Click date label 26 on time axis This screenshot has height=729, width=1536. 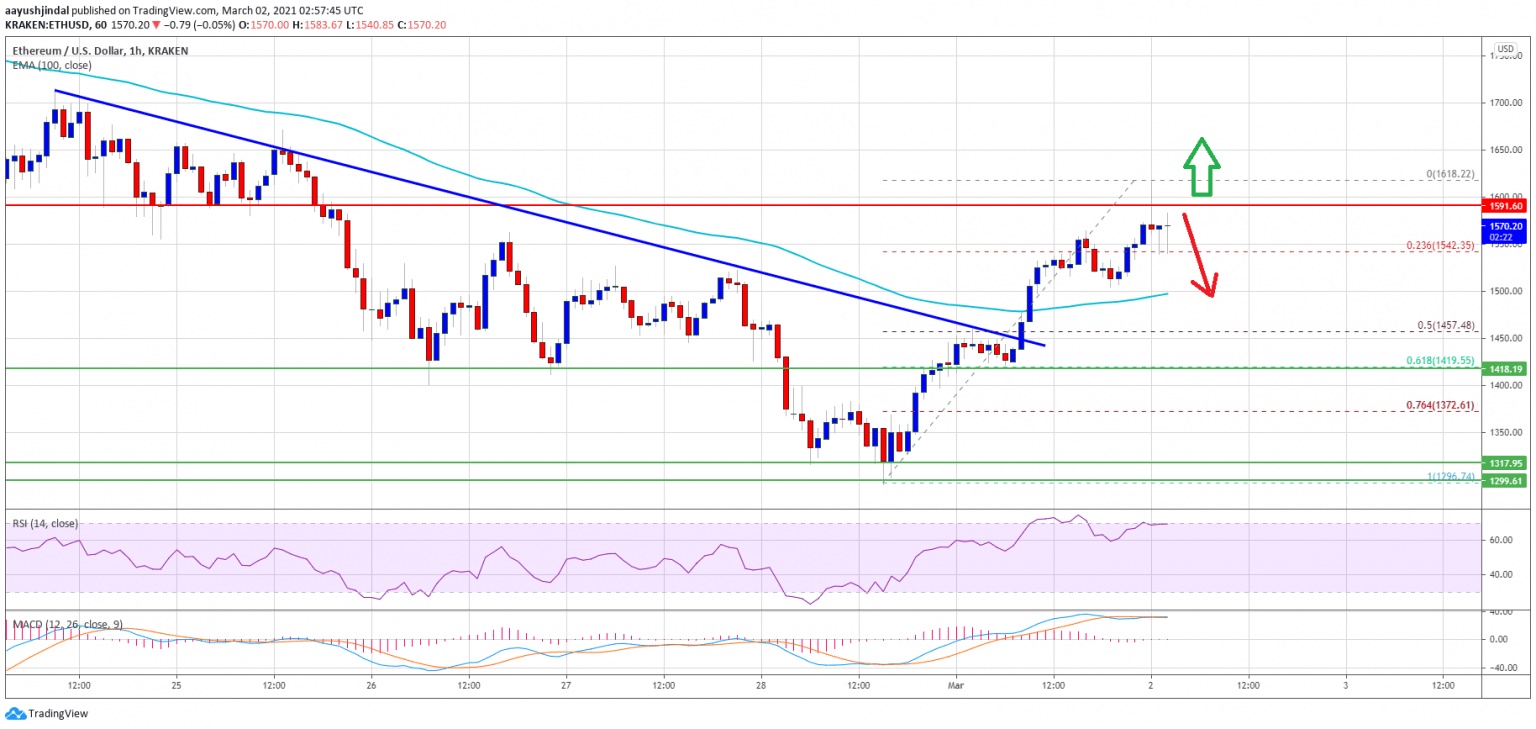pyautogui.click(x=371, y=686)
